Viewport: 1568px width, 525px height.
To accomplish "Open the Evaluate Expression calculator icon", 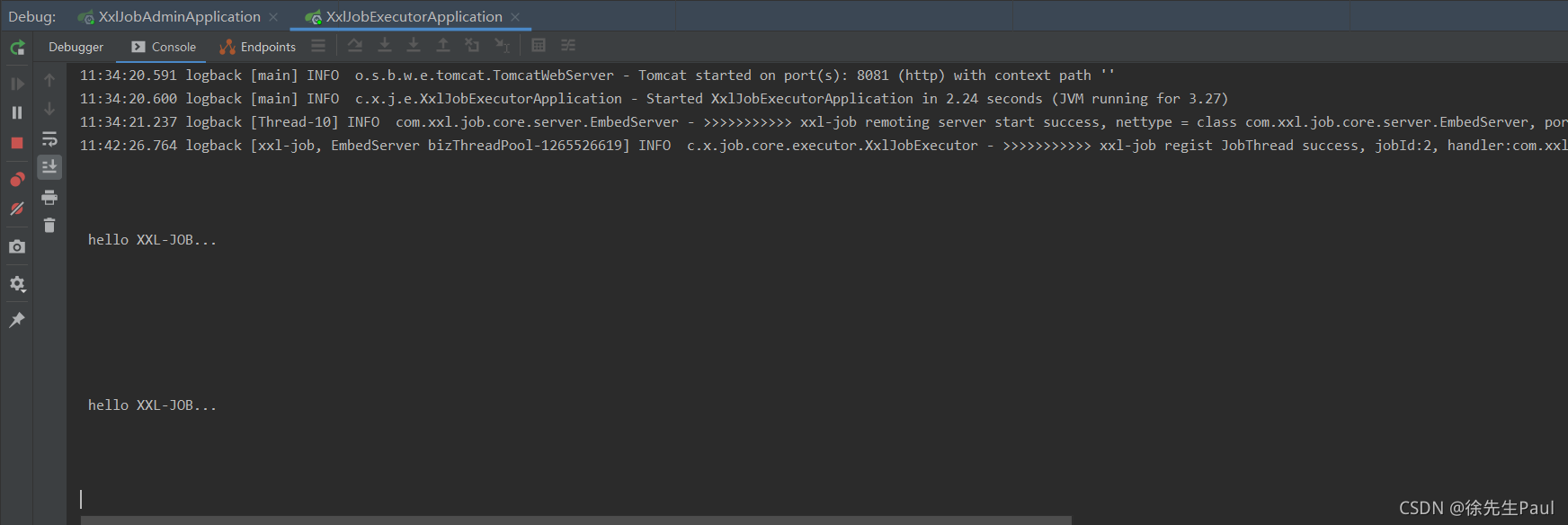I will click(x=539, y=45).
